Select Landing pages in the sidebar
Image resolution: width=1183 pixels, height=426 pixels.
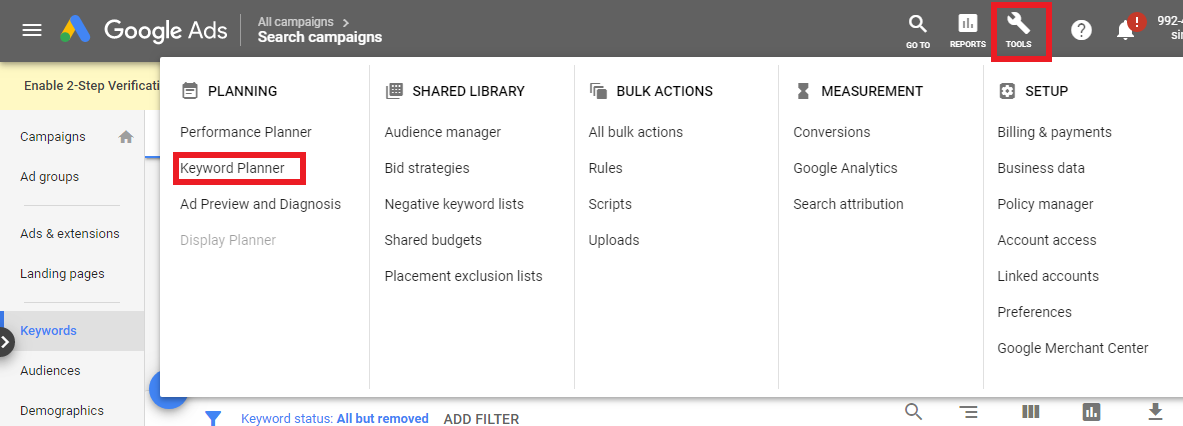click(62, 274)
